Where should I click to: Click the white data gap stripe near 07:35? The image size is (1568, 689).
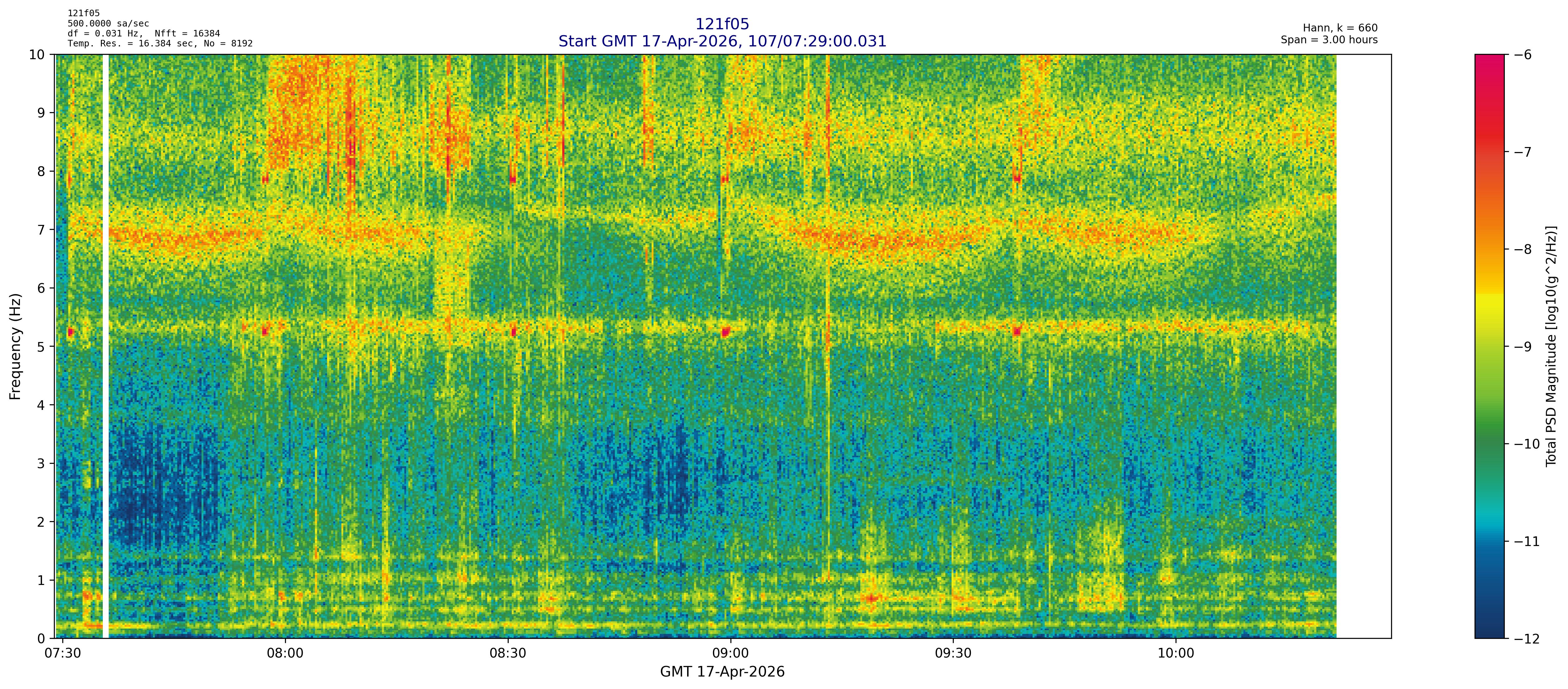coord(105,346)
